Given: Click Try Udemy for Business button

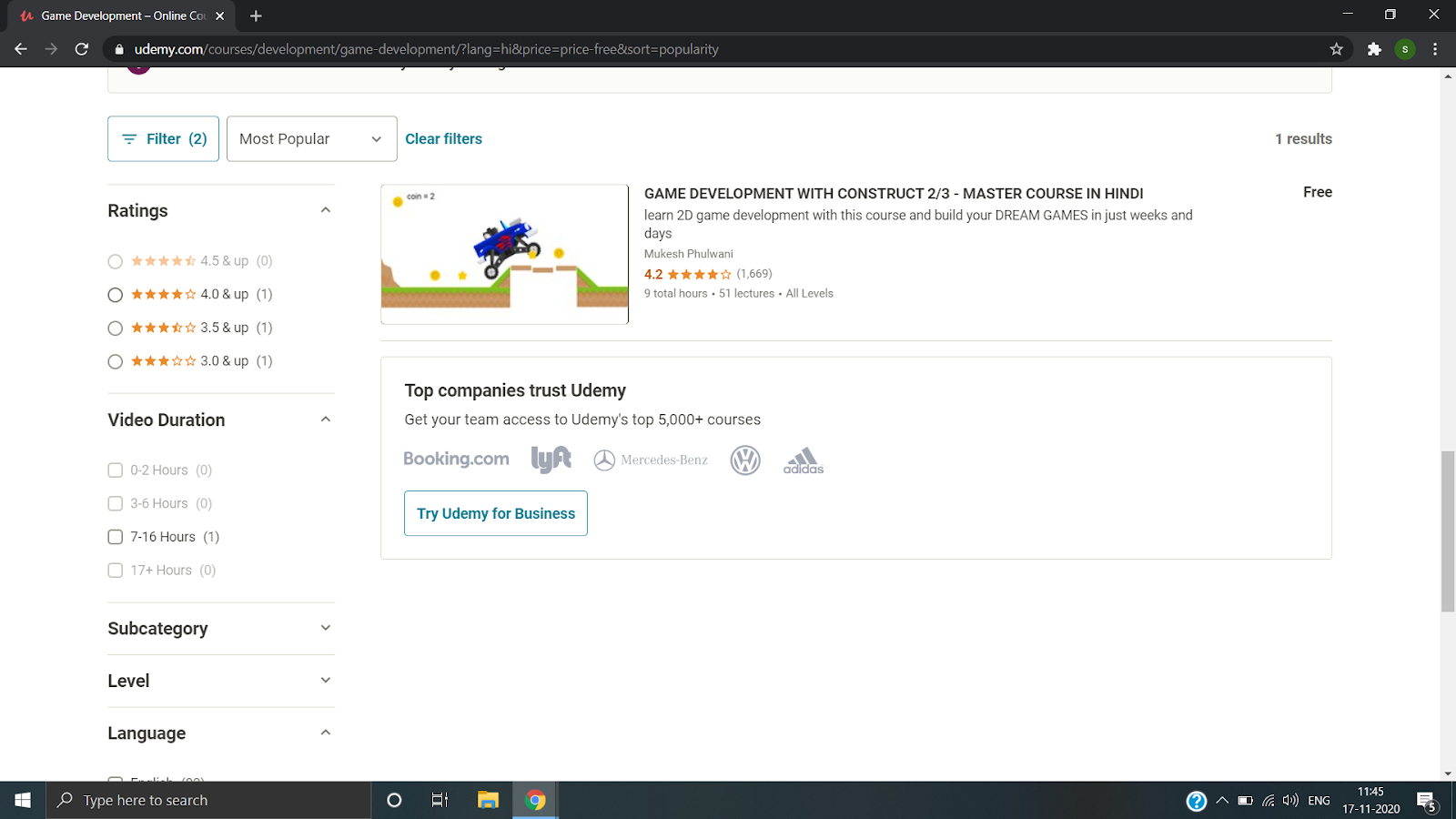Looking at the screenshot, I should click(496, 513).
